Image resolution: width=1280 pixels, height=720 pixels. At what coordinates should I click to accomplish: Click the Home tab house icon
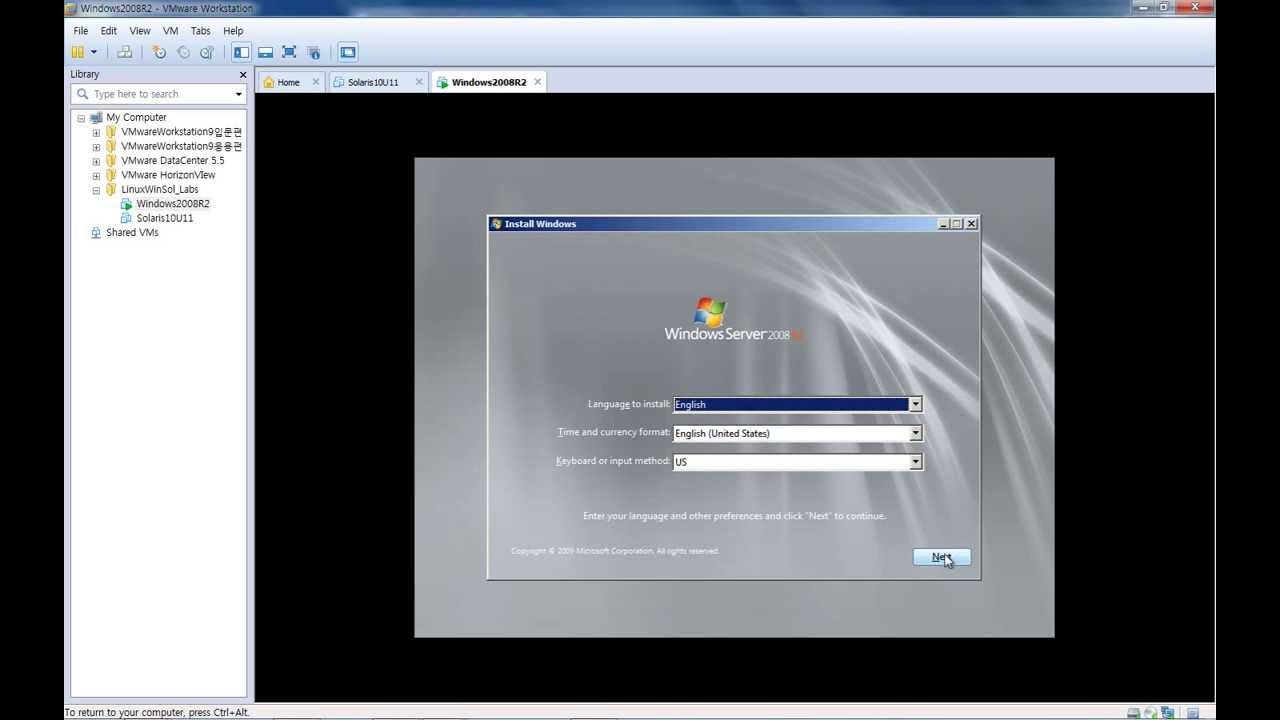(268, 82)
